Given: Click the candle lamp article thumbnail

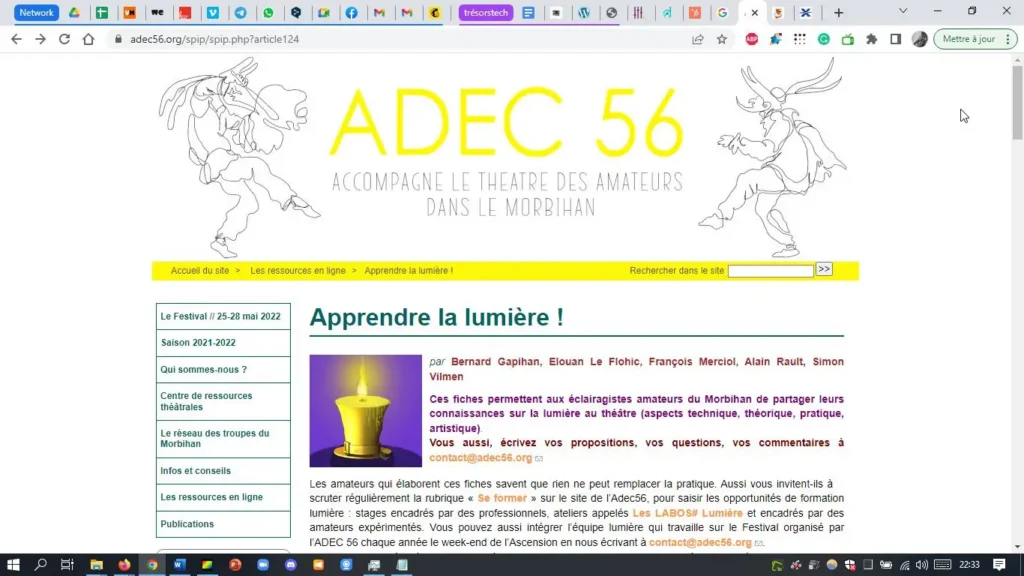Looking at the screenshot, I should pos(365,410).
